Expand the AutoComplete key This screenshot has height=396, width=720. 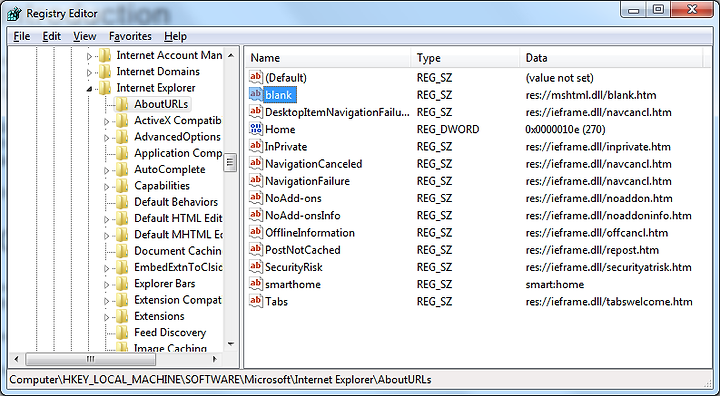click(x=107, y=170)
